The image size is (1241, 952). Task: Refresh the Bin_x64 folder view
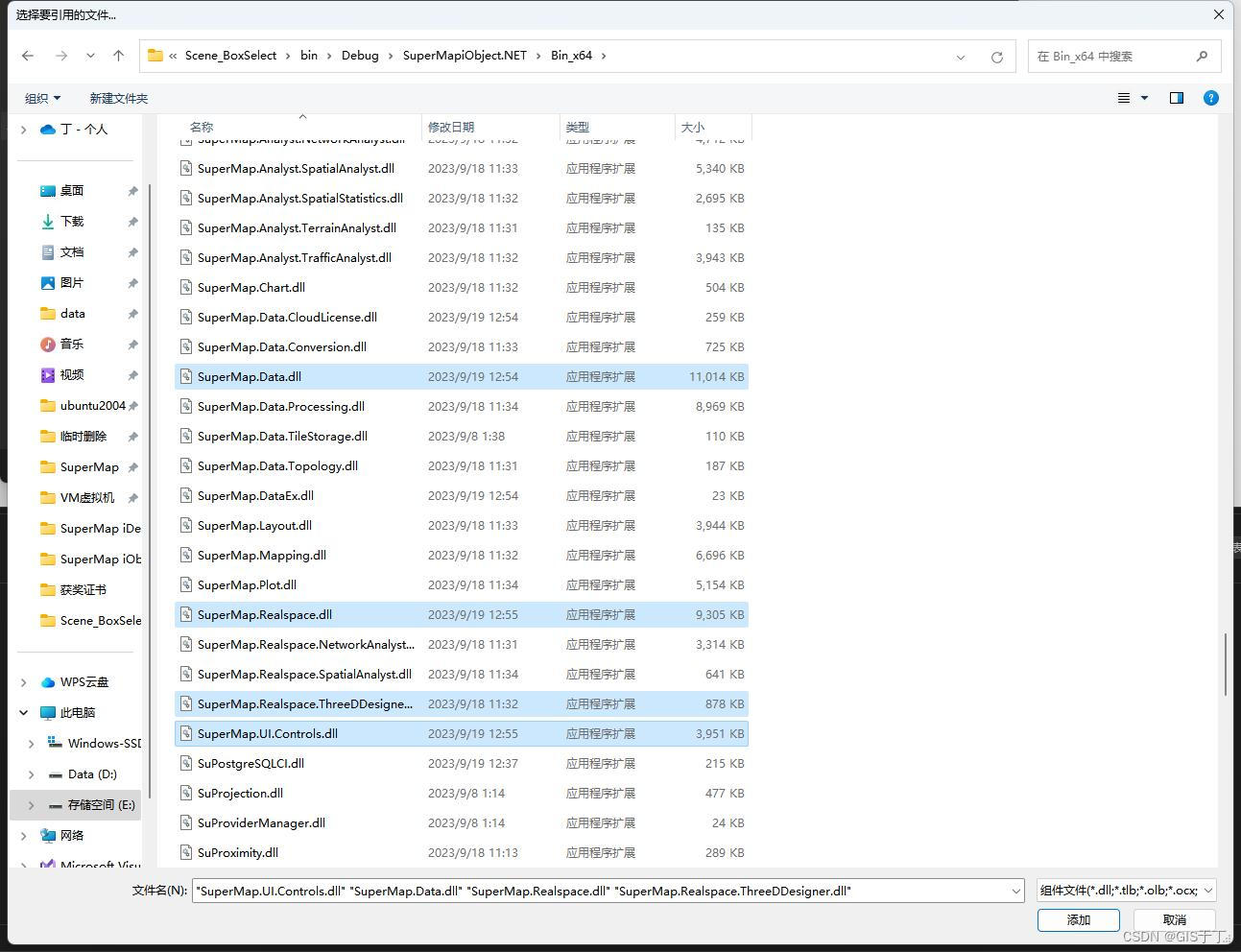click(997, 57)
